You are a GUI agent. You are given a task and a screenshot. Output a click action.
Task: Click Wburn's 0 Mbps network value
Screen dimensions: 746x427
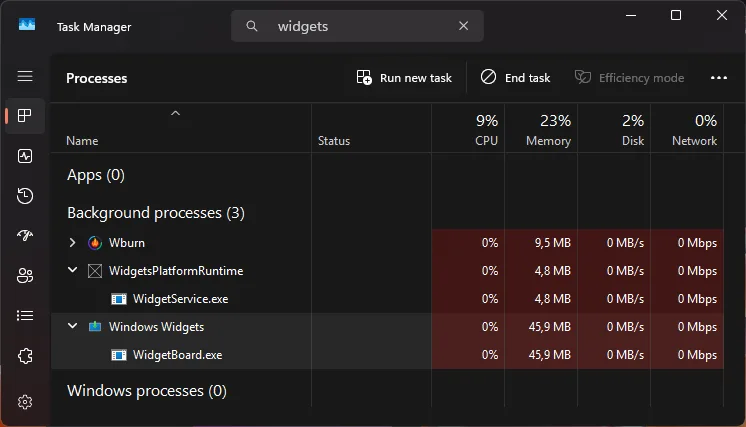coord(697,243)
